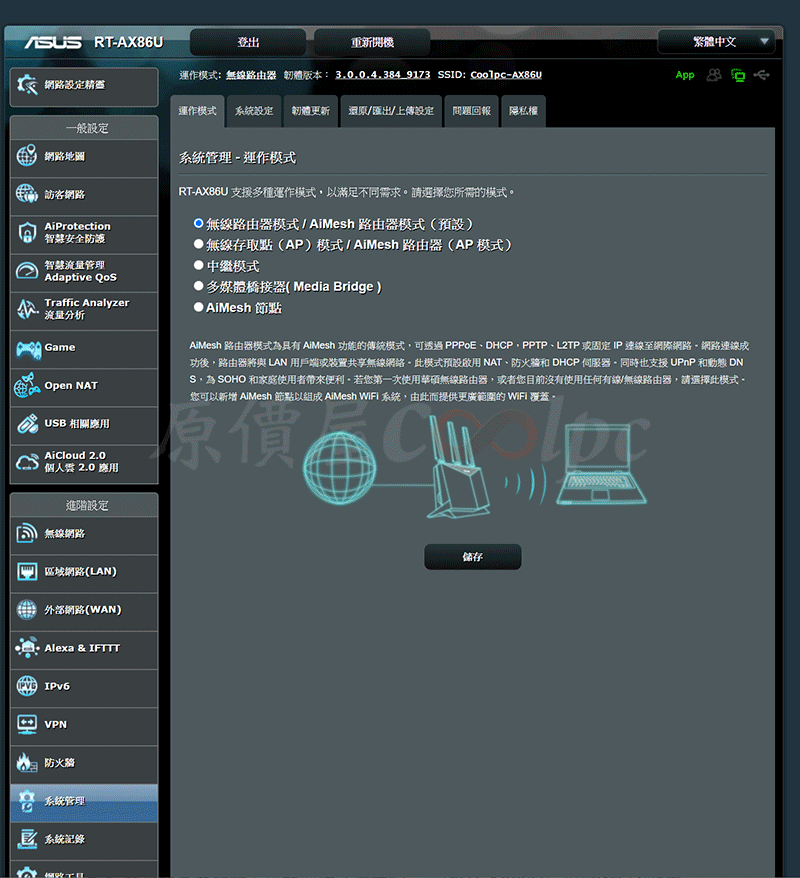The image size is (800, 878).
Task: Switch to the 韌體更新 firmware tab
Action: (311, 111)
